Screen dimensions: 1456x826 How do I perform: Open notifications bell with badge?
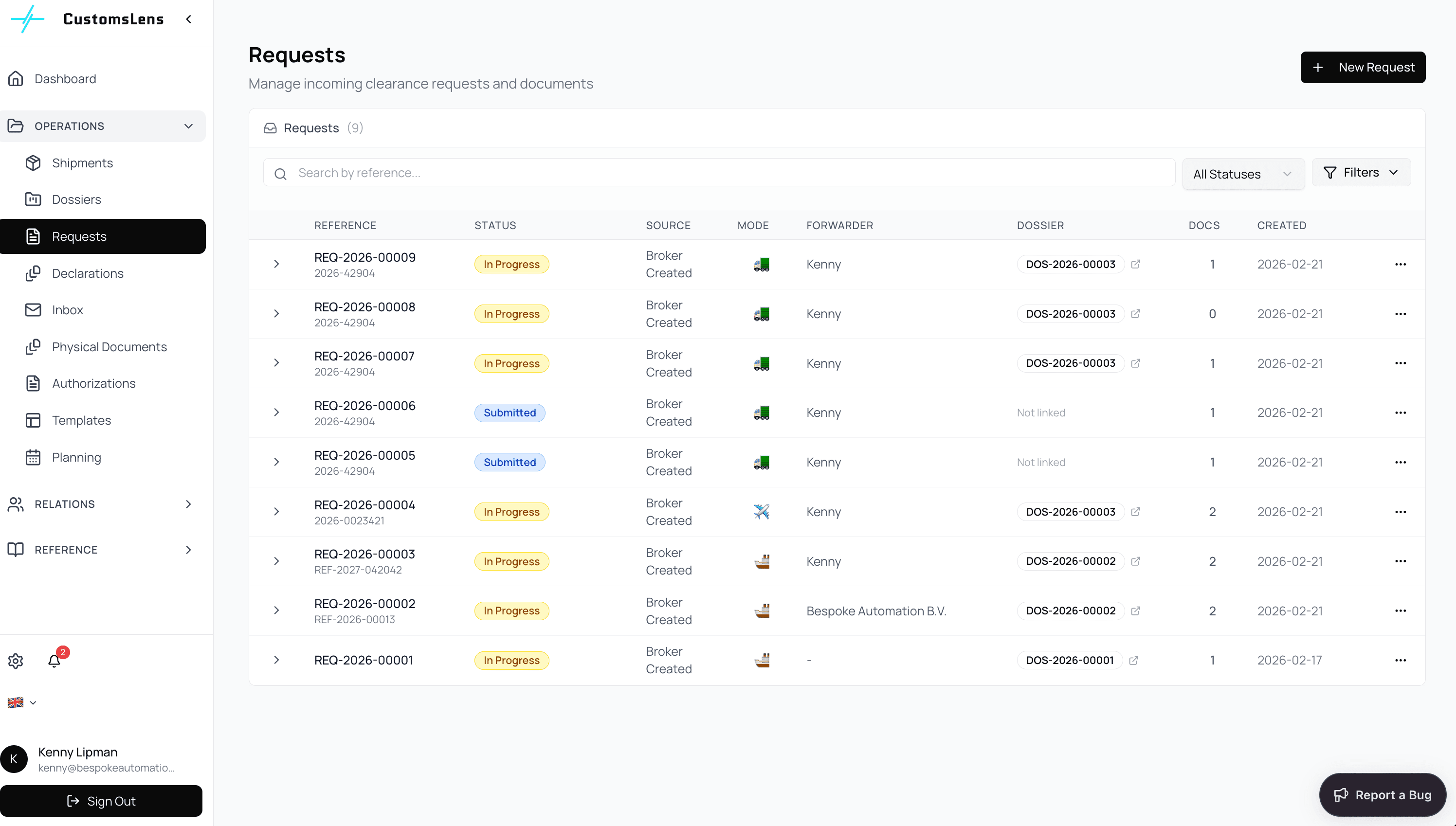(x=55, y=661)
